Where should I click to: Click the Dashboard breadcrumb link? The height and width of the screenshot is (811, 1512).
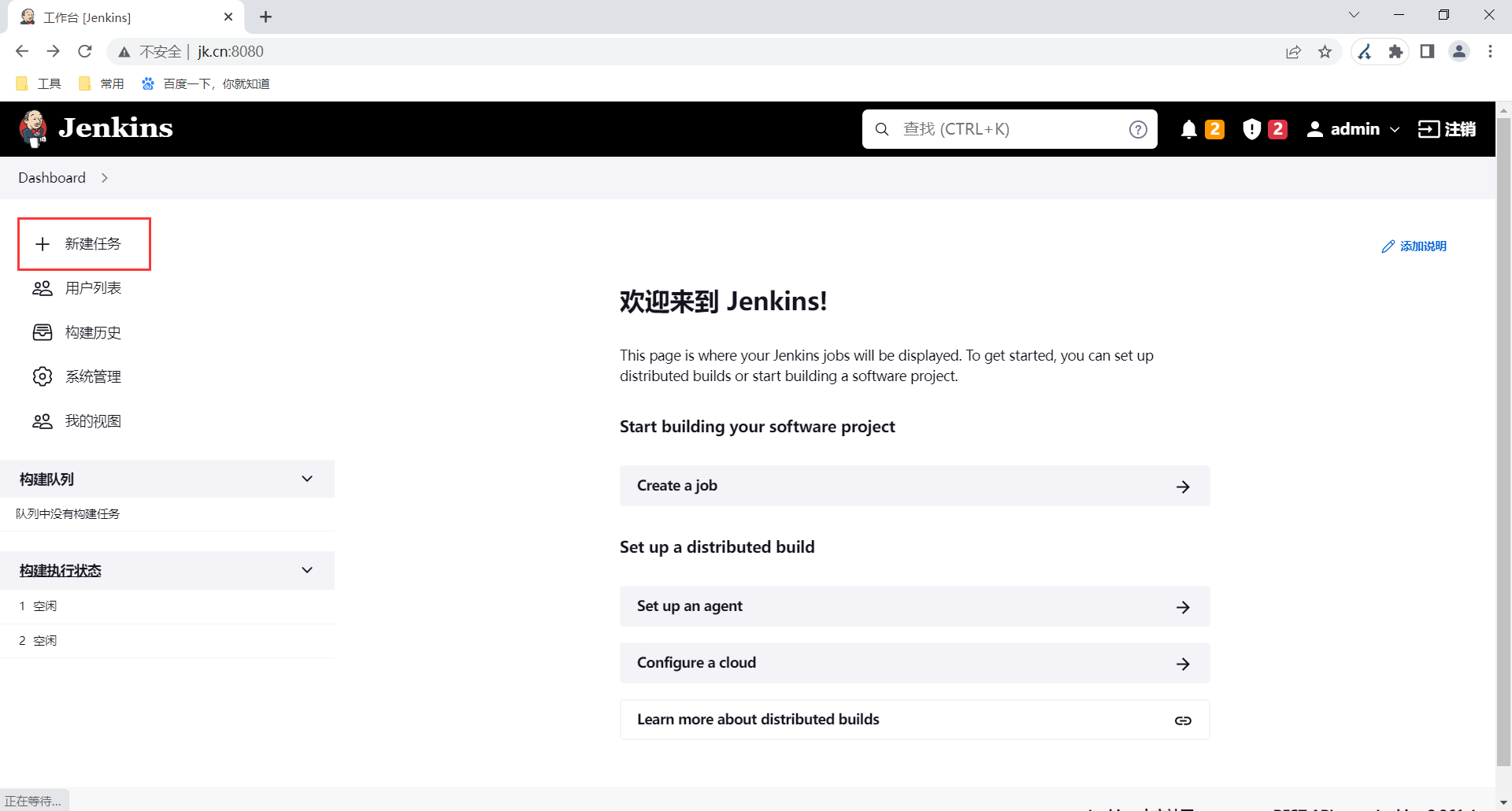[x=52, y=178]
